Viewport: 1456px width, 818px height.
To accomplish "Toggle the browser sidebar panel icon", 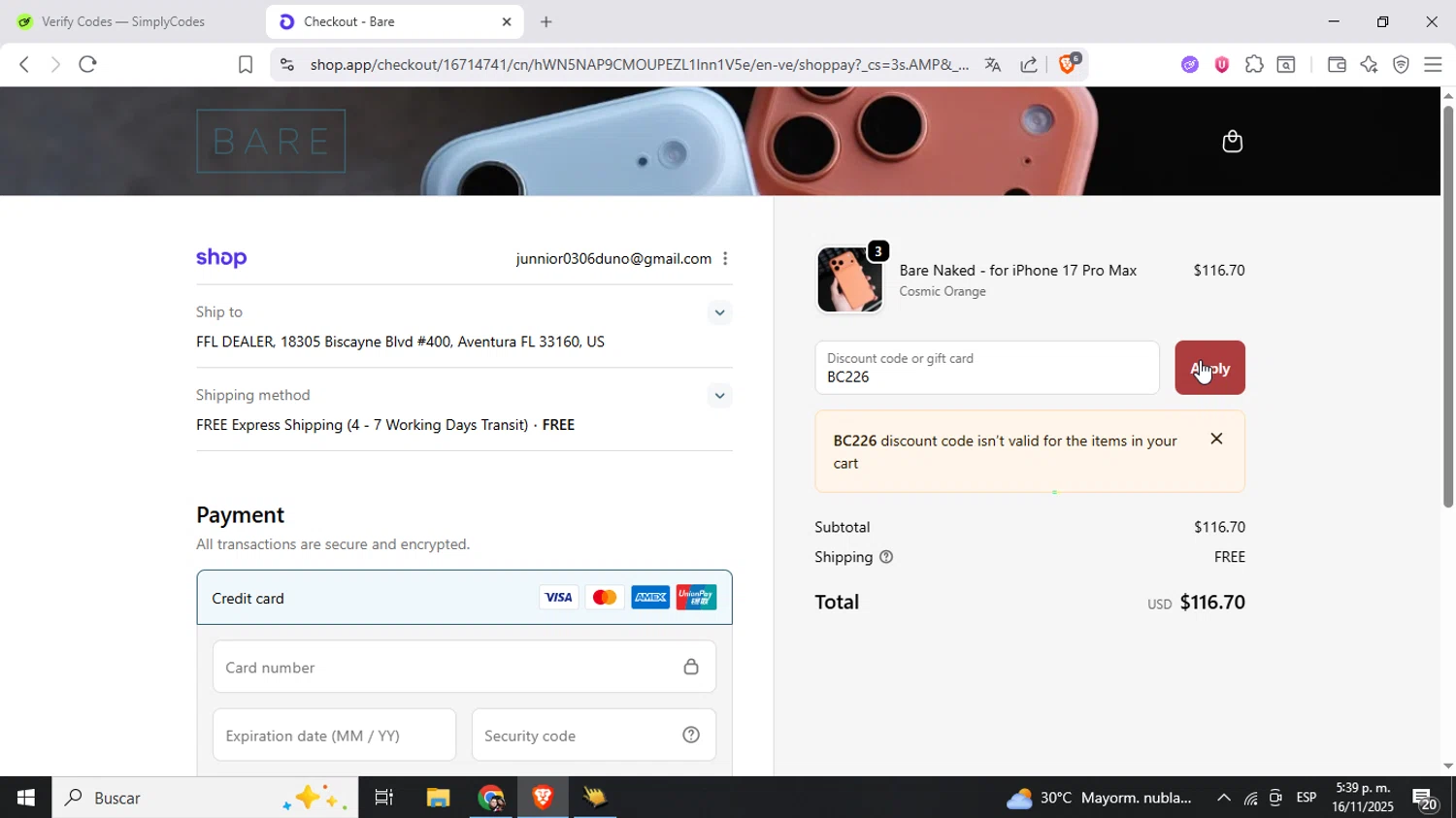I will (x=1286, y=65).
